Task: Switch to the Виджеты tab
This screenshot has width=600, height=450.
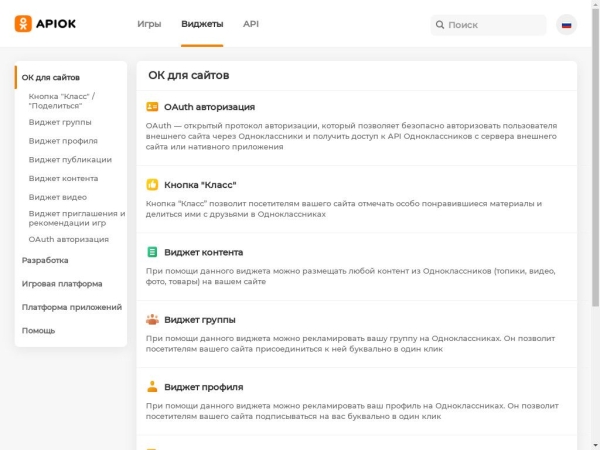Action: click(x=202, y=24)
